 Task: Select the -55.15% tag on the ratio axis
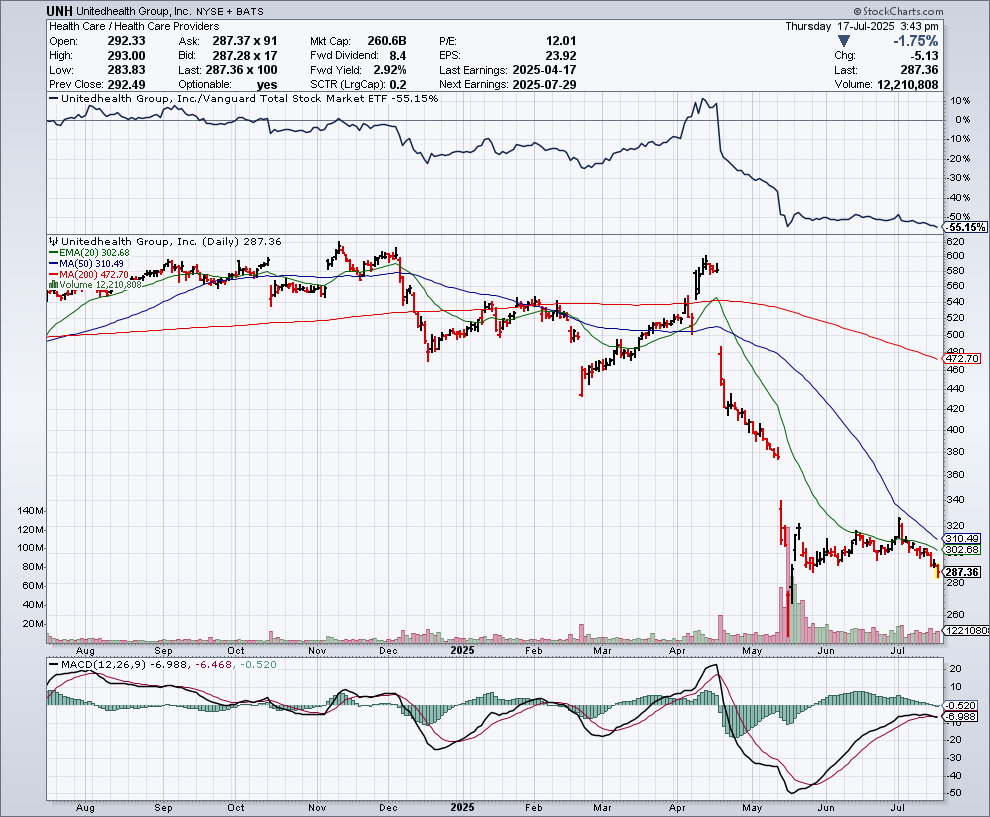[965, 227]
